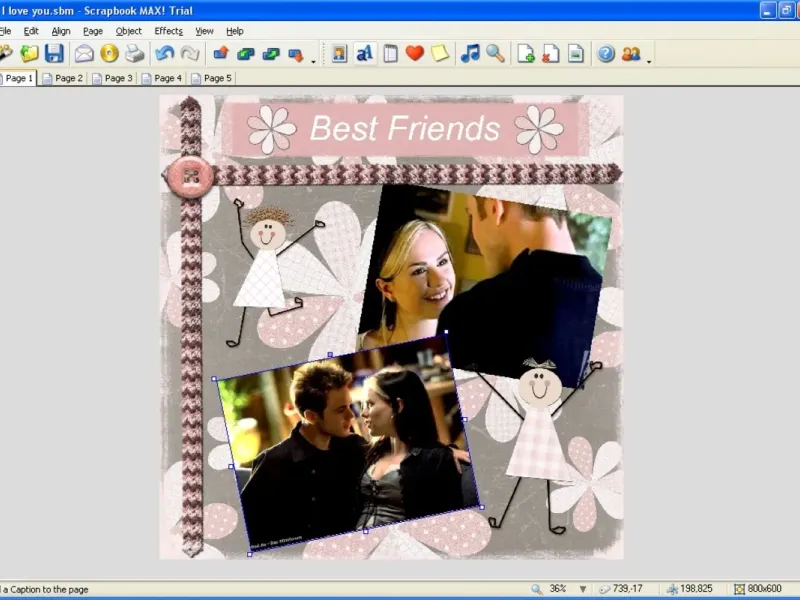Screen dimensions: 800x600
Task: Redo the undone action
Action: click(x=190, y=54)
